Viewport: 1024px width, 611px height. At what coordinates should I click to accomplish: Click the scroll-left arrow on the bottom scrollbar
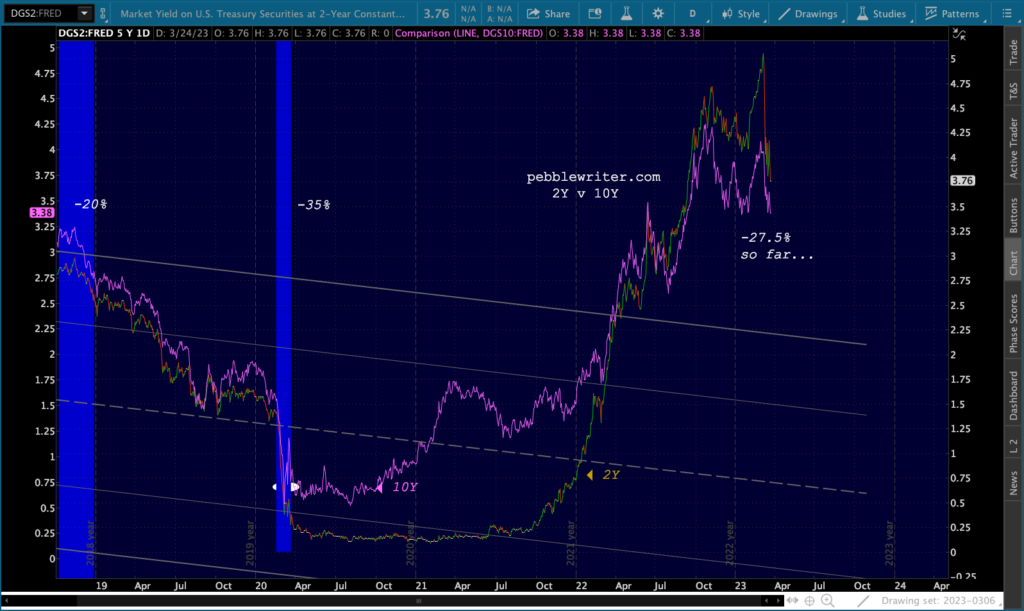(x=7, y=601)
